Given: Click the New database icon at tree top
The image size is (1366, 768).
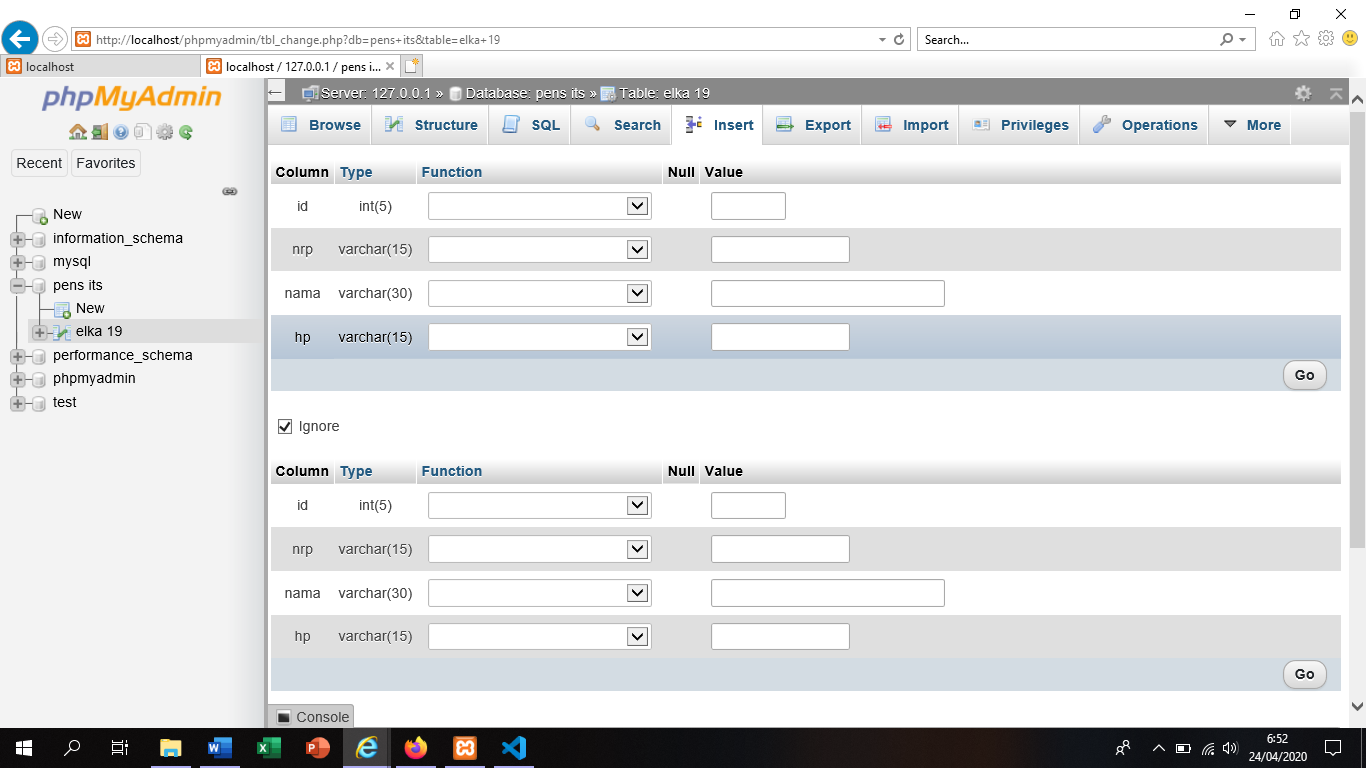Looking at the screenshot, I should (40, 215).
